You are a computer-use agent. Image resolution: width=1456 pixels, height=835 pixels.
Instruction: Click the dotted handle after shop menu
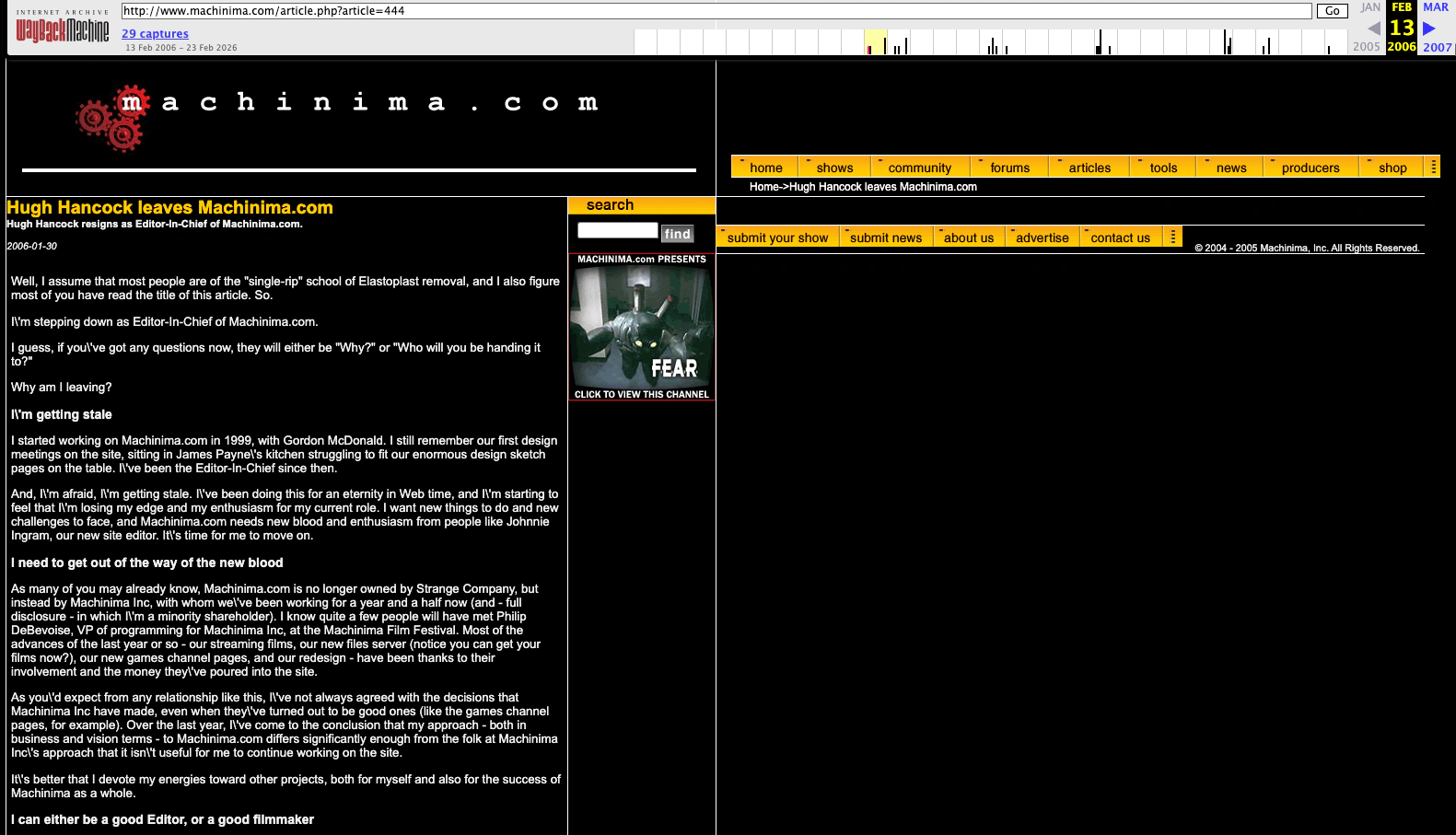[x=1433, y=167]
